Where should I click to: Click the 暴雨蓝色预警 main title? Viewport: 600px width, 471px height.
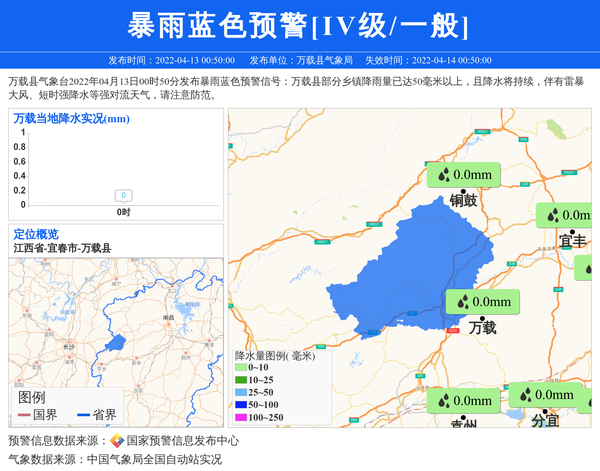click(x=299, y=25)
